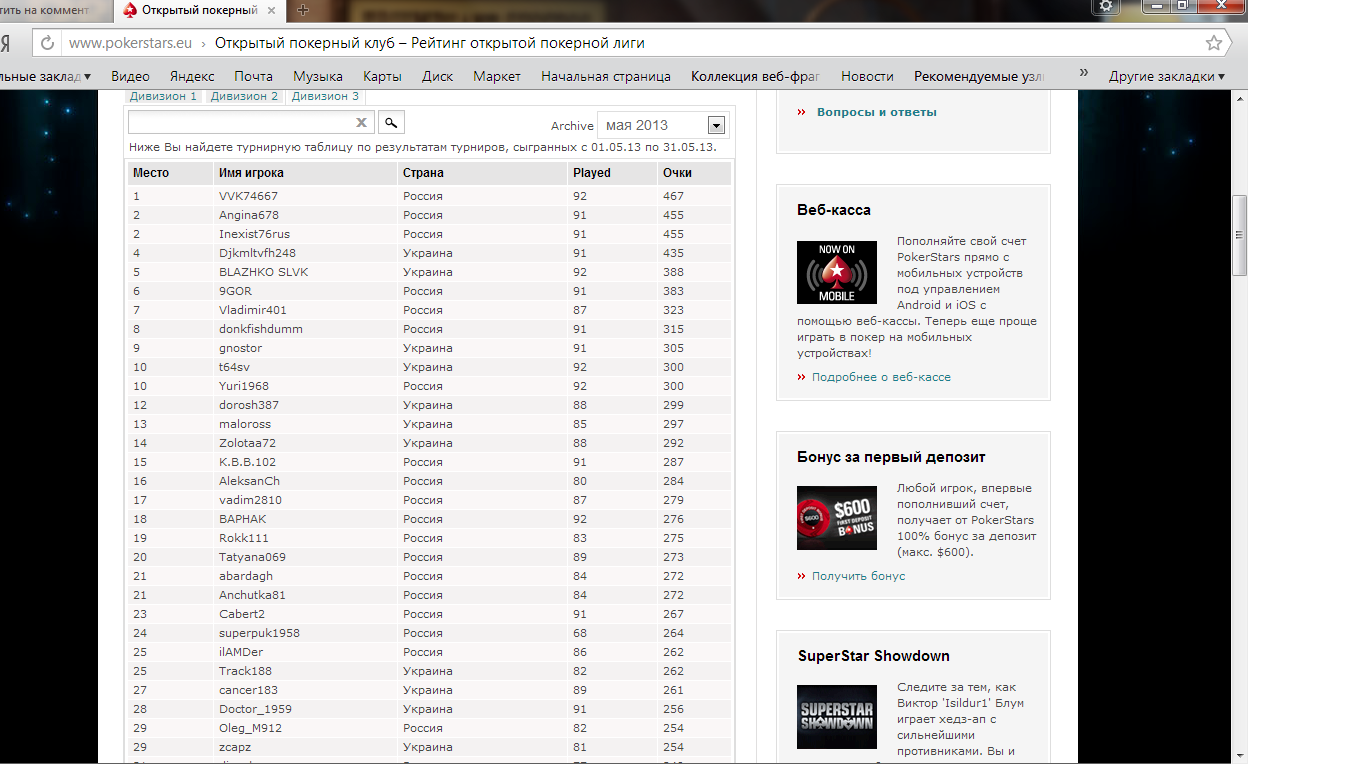
Task: Open the Рекомендуемые узлы bookmark
Action: [980, 76]
